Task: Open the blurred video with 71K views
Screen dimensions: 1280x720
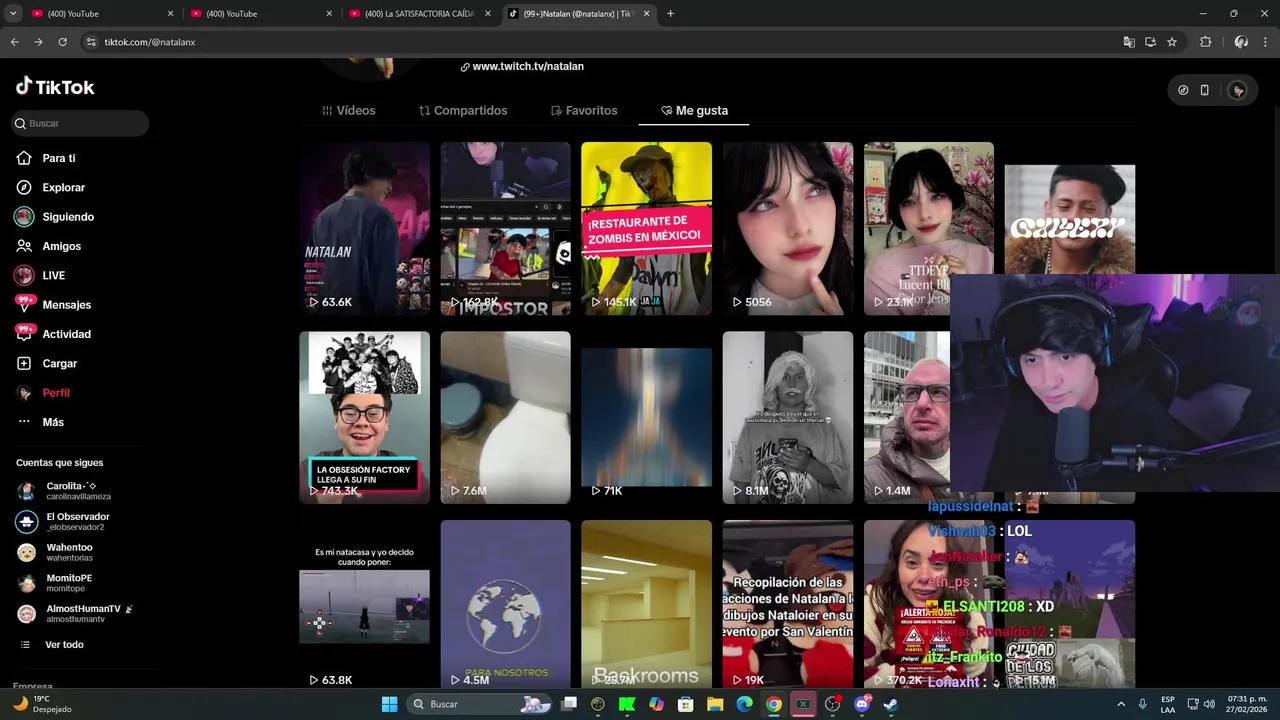Action: click(x=646, y=417)
